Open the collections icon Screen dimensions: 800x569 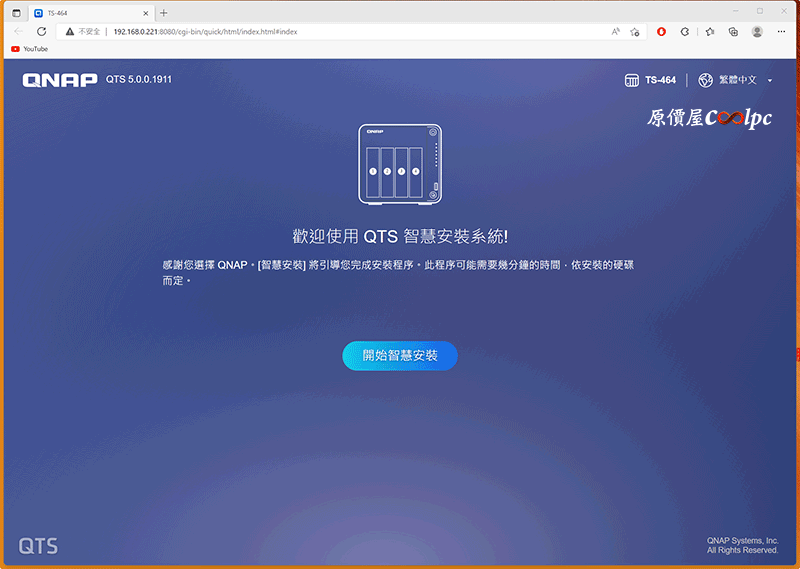tap(733, 32)
